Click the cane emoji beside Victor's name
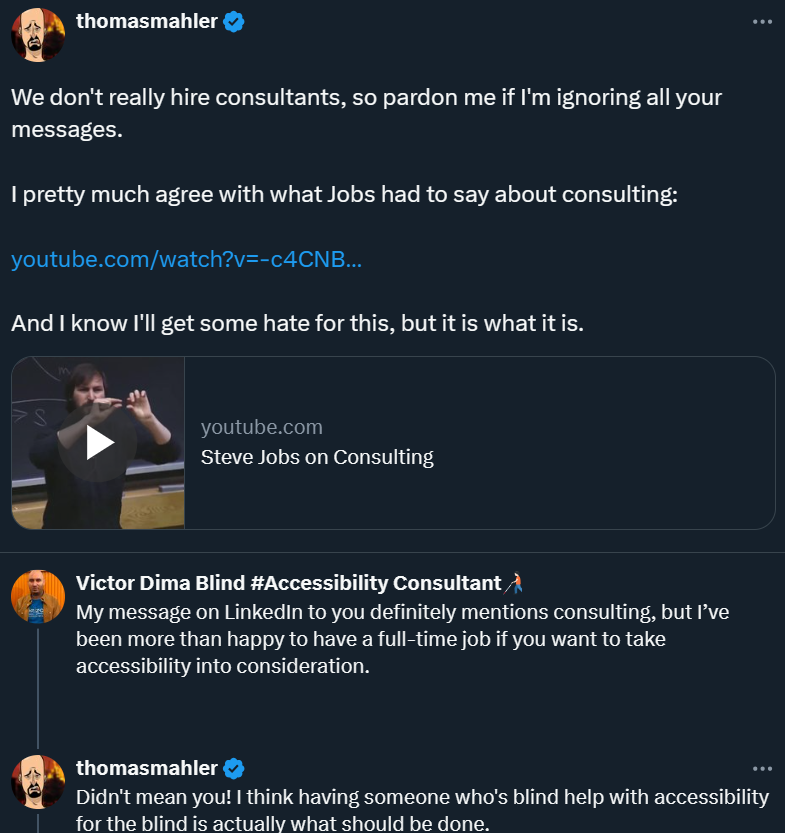Screen dimensions: 785x833 pos(515,583)
